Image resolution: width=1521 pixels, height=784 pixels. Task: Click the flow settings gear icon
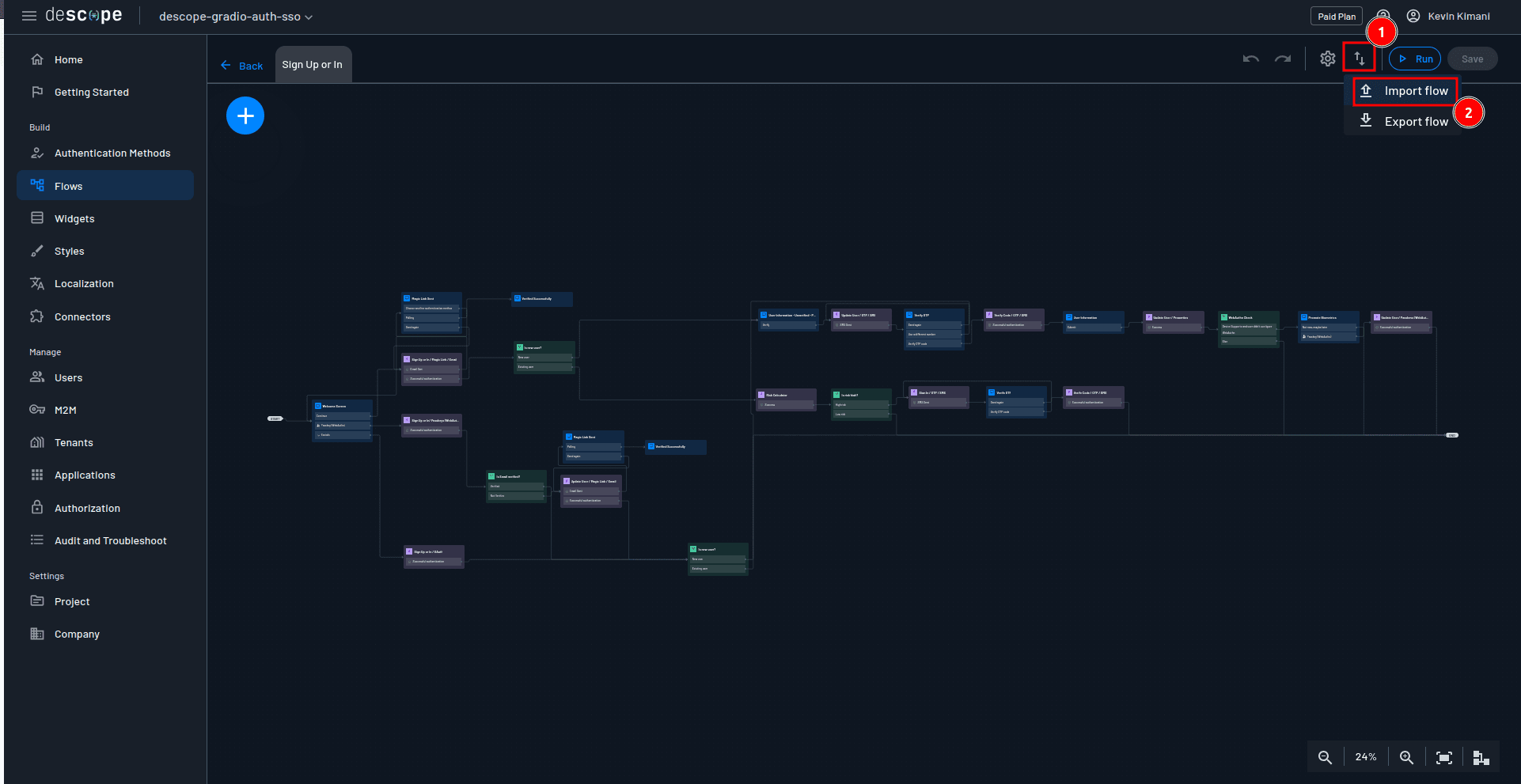(x=1328, y=58)
